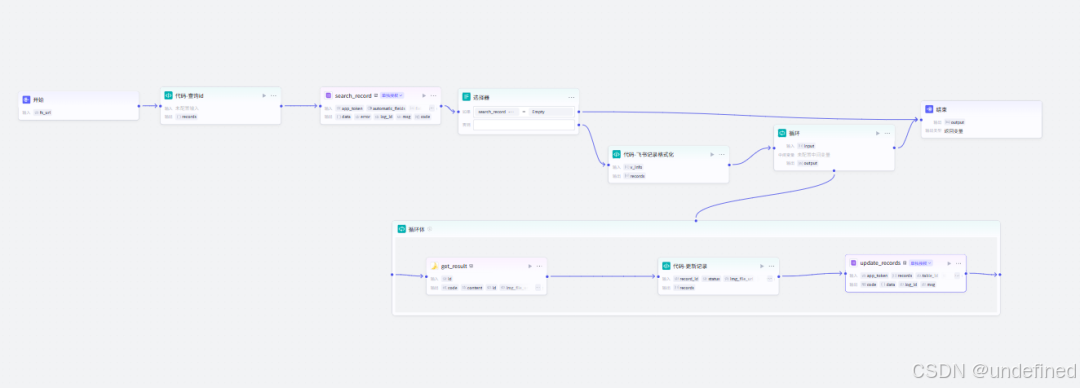This screenshot has height=388, width=1080.
Task: Open the mode dropdown badge on search_record
Action: point(391,96)
